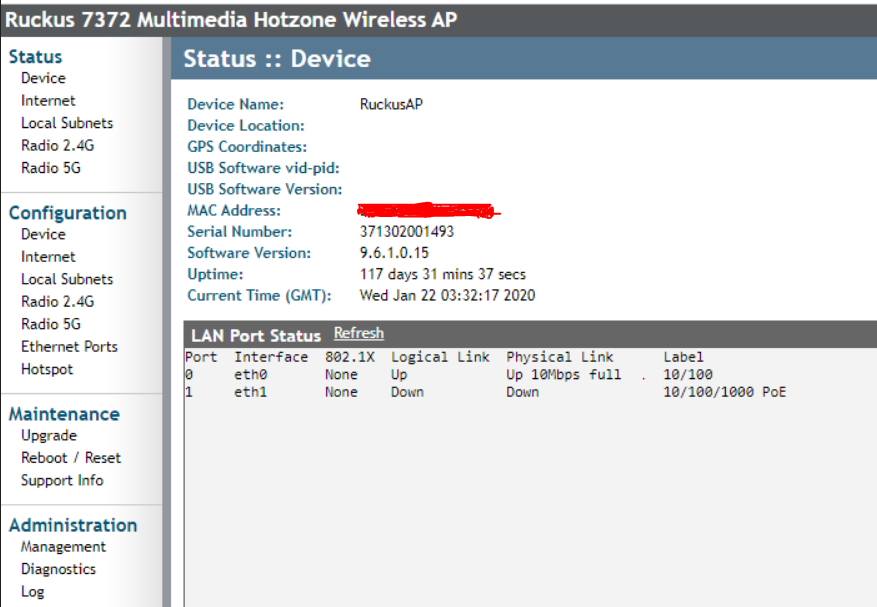Click 'Up 10Mbps full' physical link value
This screenshot has width=877, height=607.
(x=564, y=375)
